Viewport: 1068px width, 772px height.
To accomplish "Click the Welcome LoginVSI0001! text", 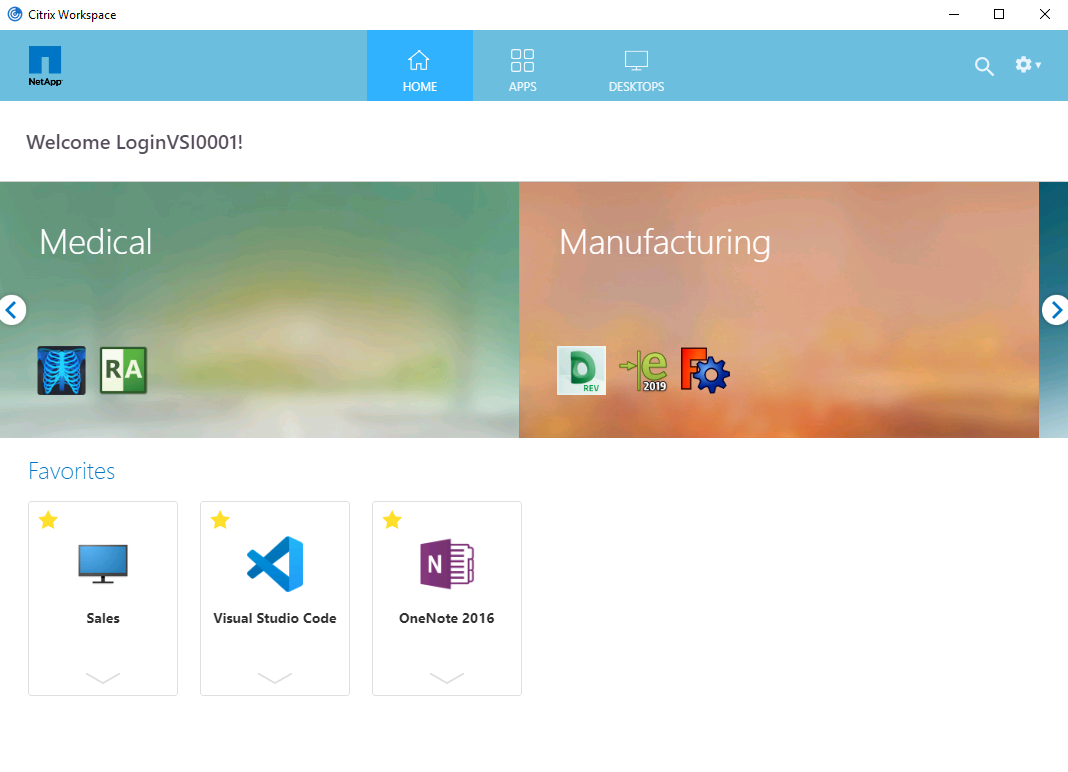I will click(134, 142).
